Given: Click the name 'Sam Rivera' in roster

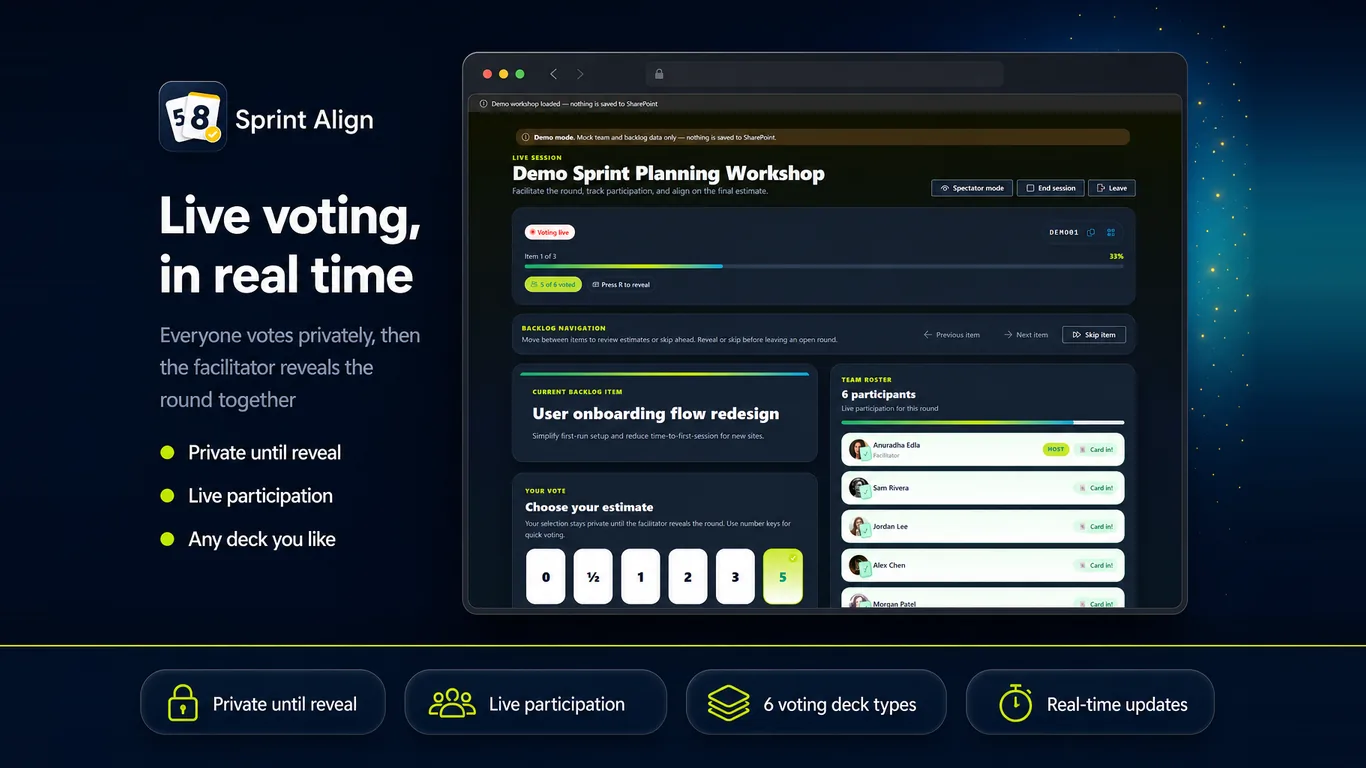Looking at the screenshot, I should point(891,488).
